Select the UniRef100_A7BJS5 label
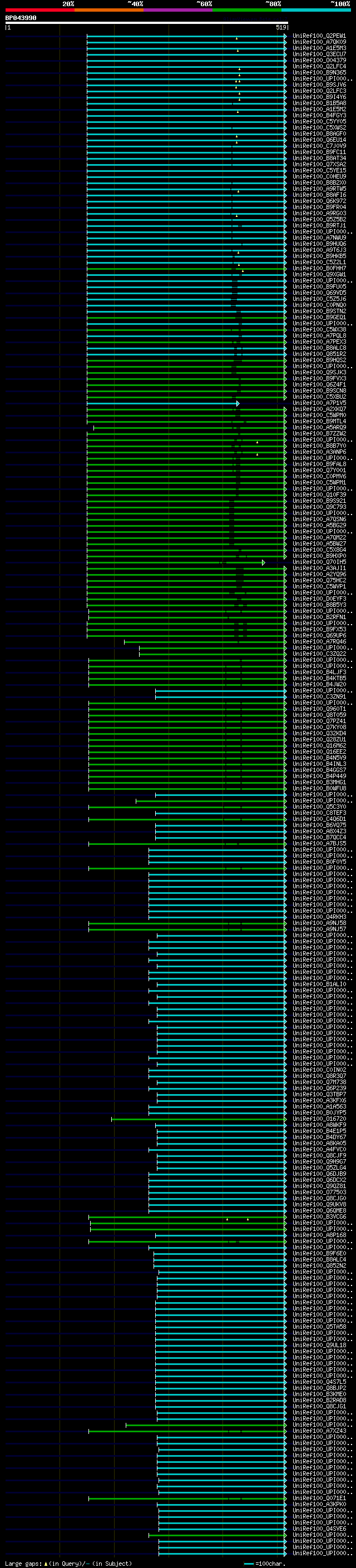 [x=319, y=844]
